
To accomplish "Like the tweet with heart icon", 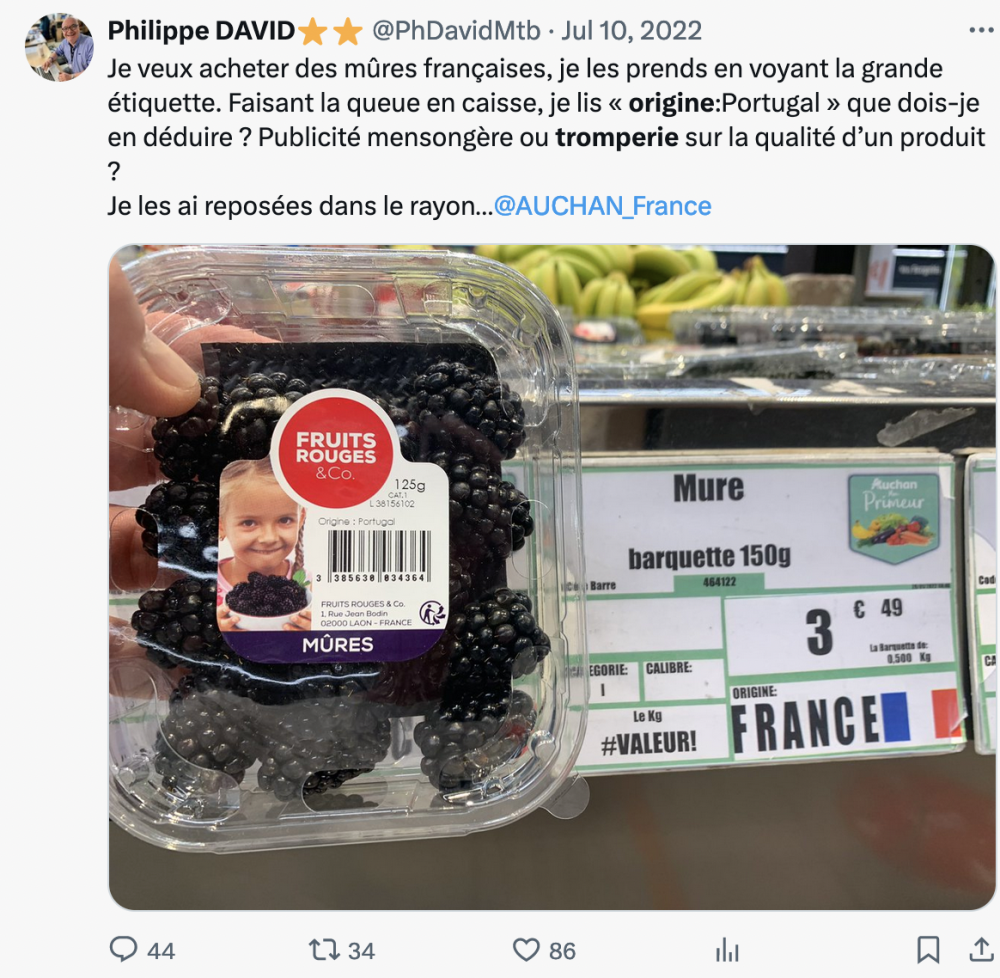I will [526, 950].
